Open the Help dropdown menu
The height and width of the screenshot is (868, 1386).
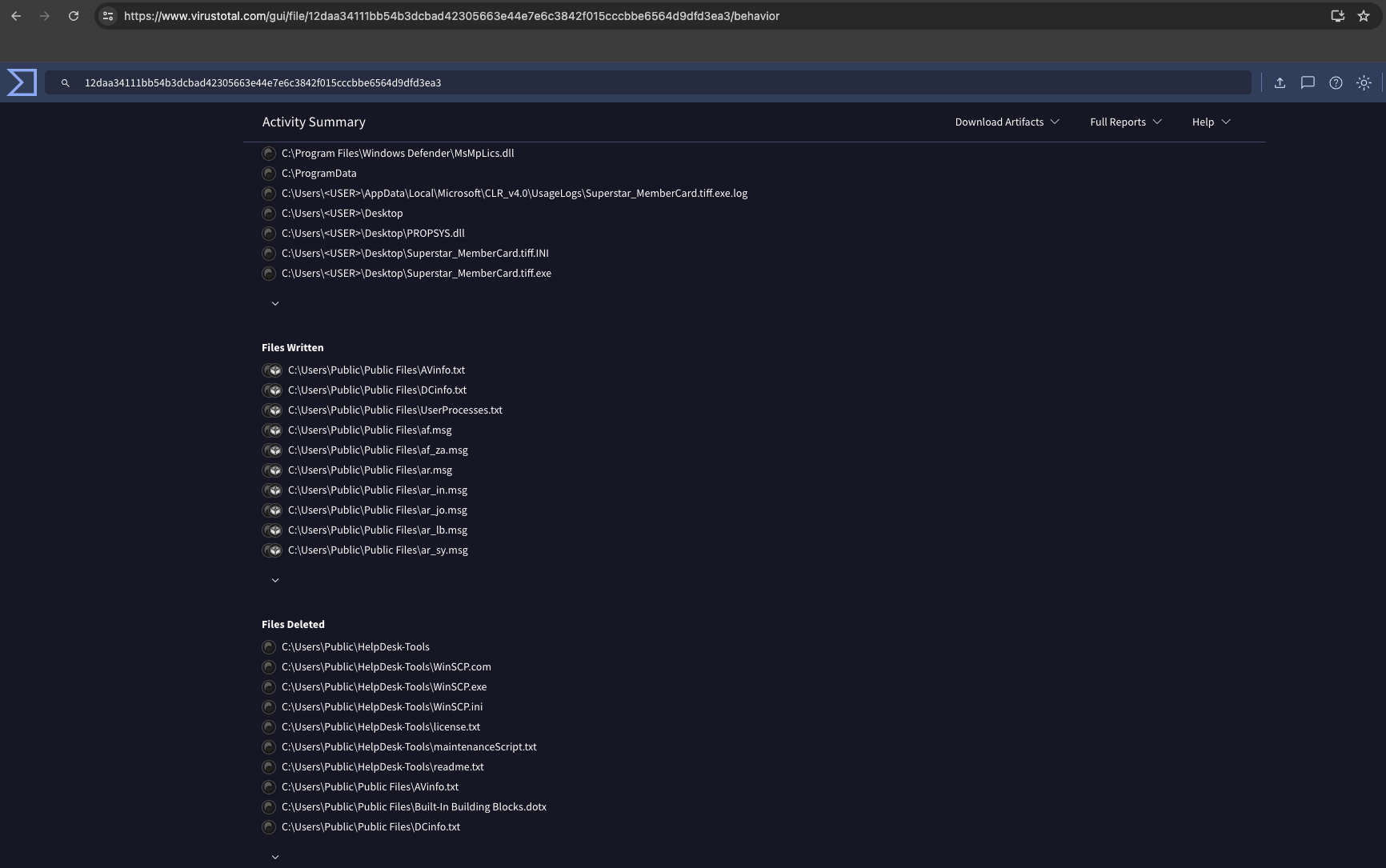pyautogui.click(x=1211, y=122)
